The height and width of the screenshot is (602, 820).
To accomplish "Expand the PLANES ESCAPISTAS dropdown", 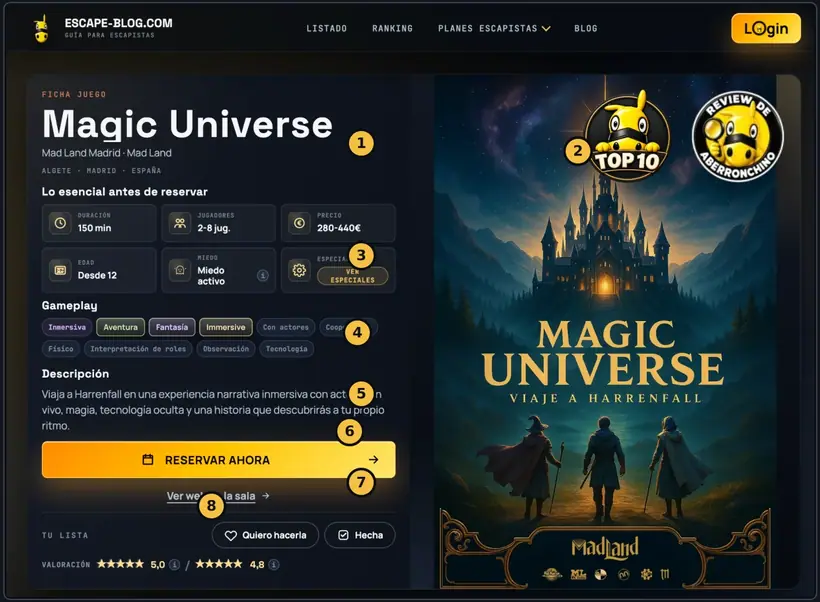I will [x=494, y=28].
